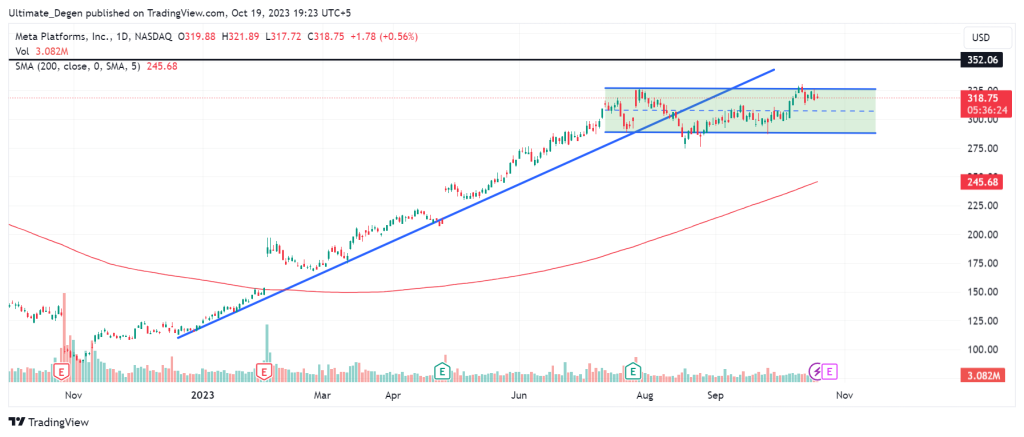Screen dimensions: 1024x437
Task: Click the 125.00 price axis label
Action: [x=982, y=321]
